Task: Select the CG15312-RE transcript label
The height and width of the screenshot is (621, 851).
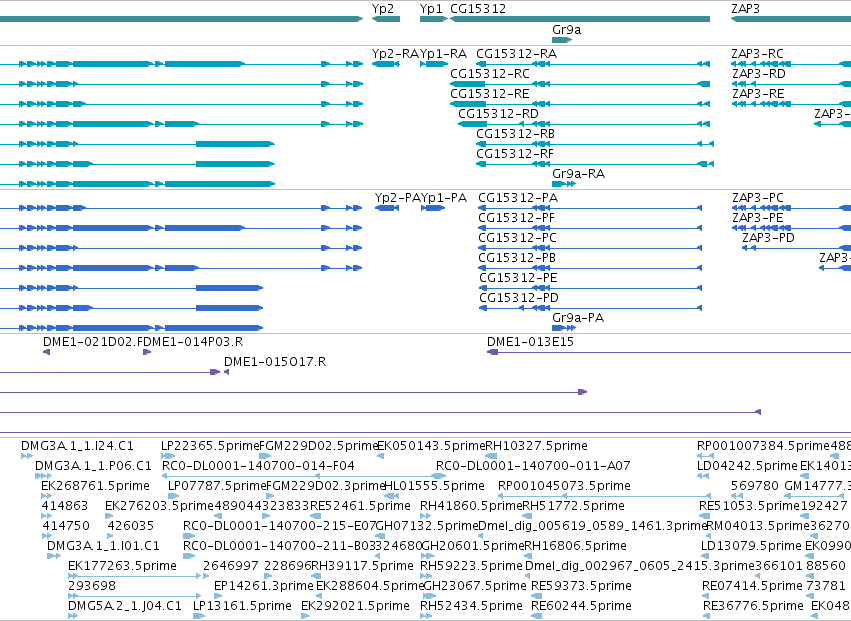Action: pyautogui.click(x=490, y=94)
